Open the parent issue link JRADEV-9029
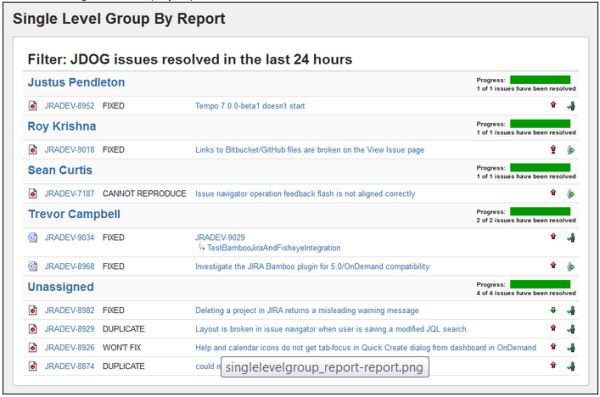600x397 pixels. point(220,237)
